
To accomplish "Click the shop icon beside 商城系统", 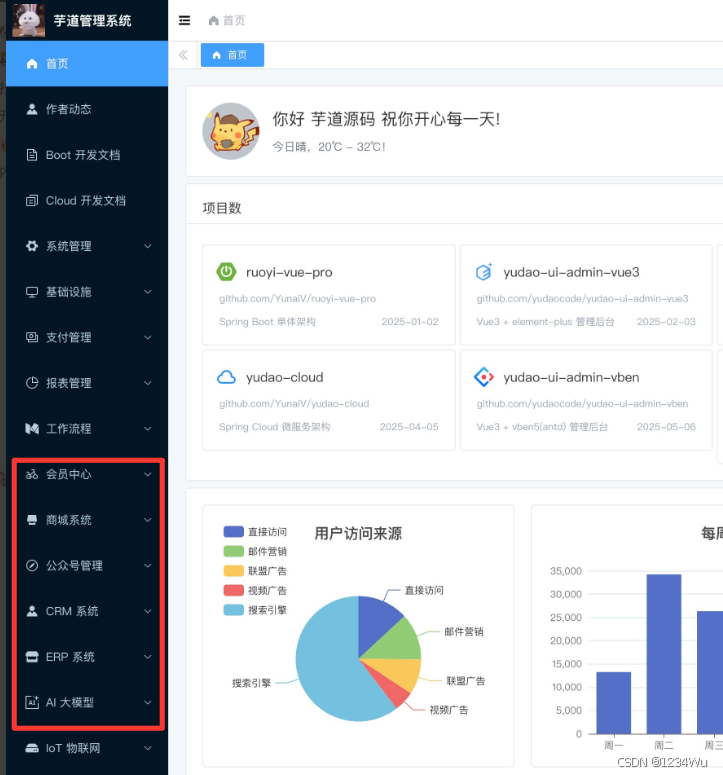I will point(32,520).
